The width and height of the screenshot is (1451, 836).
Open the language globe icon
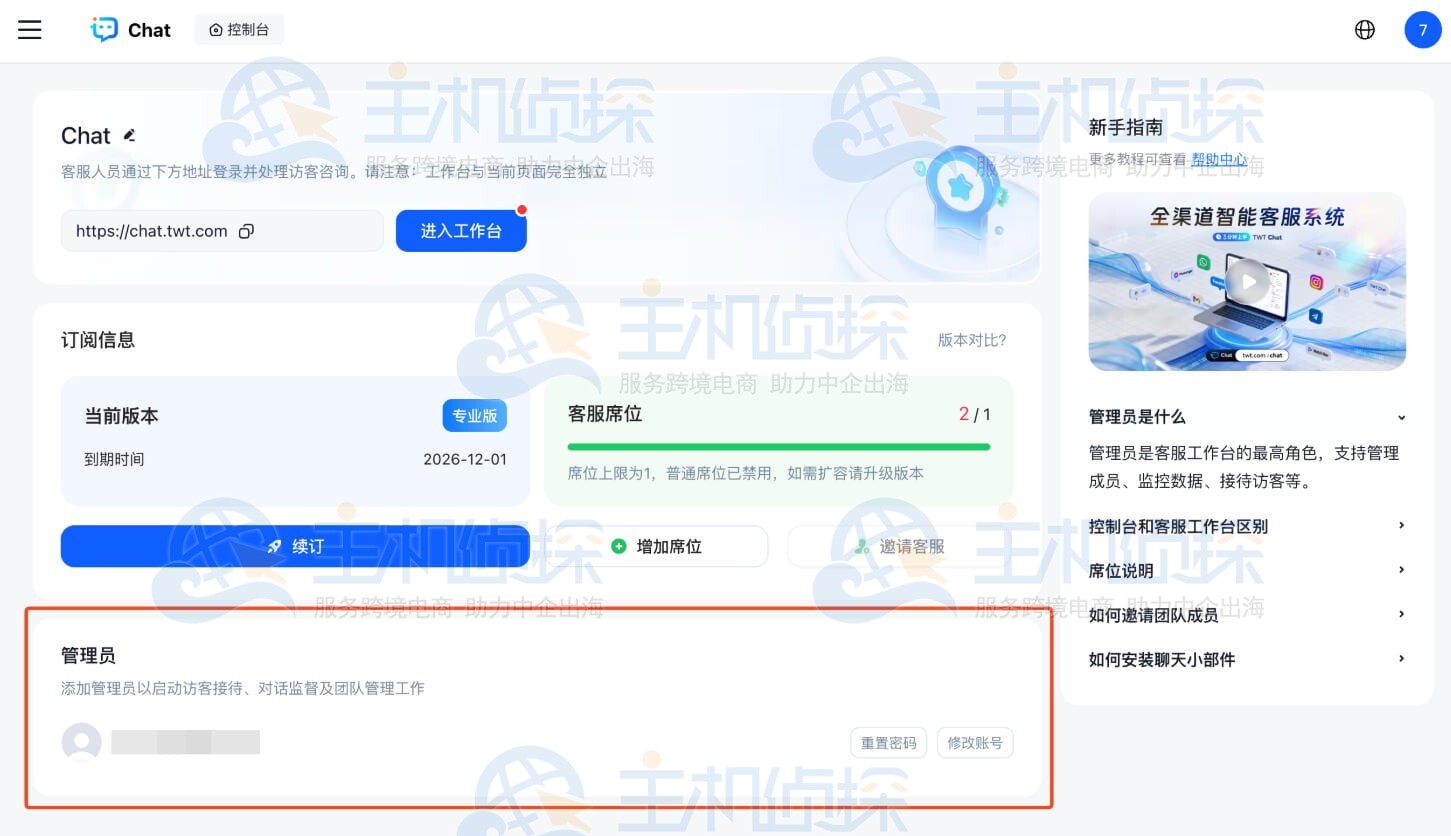click(x=1365, y=30)
